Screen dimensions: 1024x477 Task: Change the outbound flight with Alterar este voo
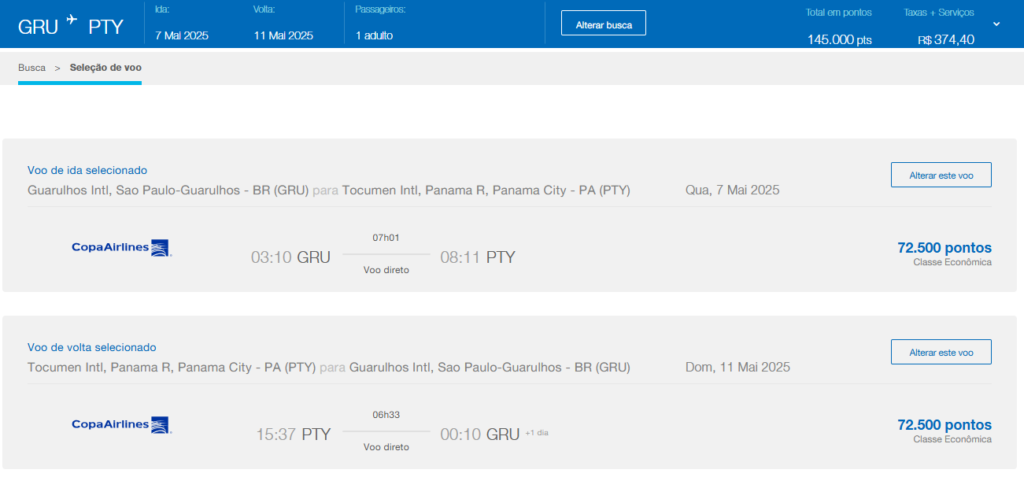coord(940,175)
